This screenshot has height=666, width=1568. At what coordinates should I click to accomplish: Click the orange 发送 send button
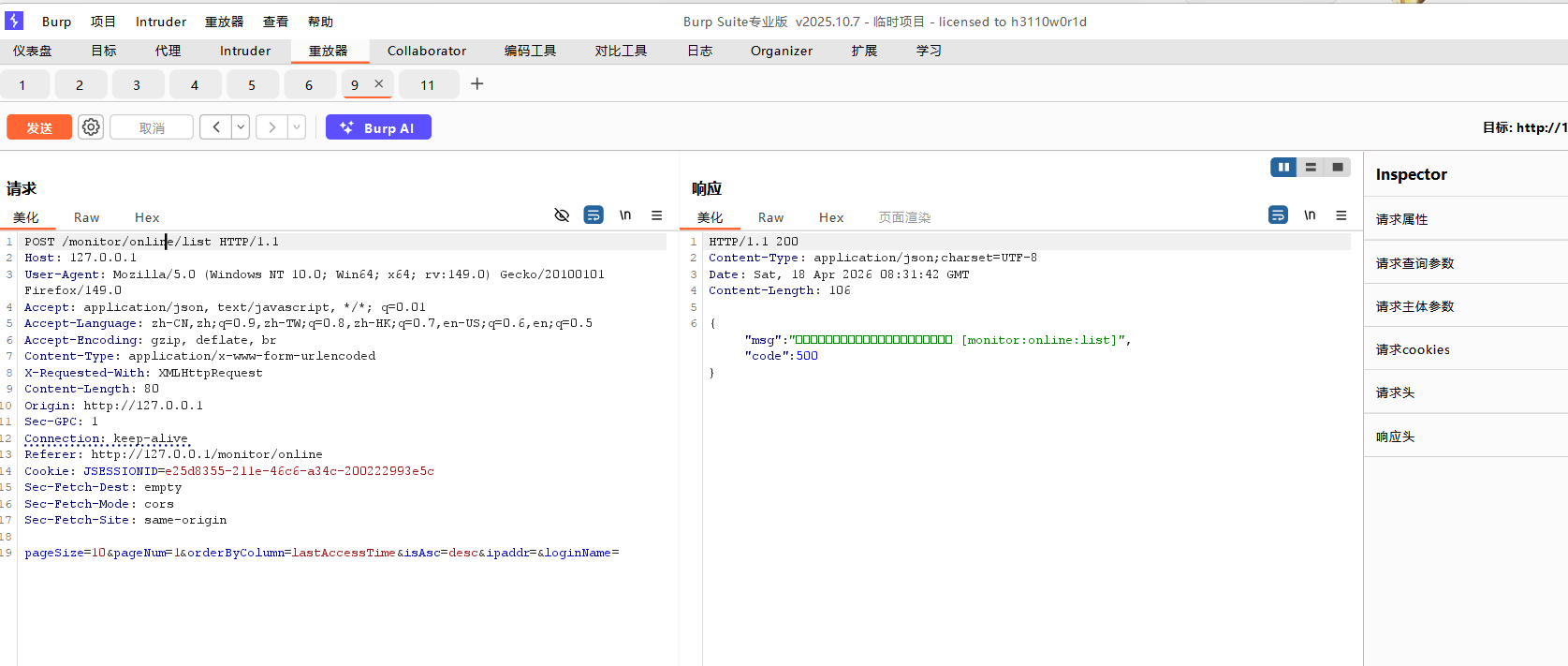[x=39, y=127]
